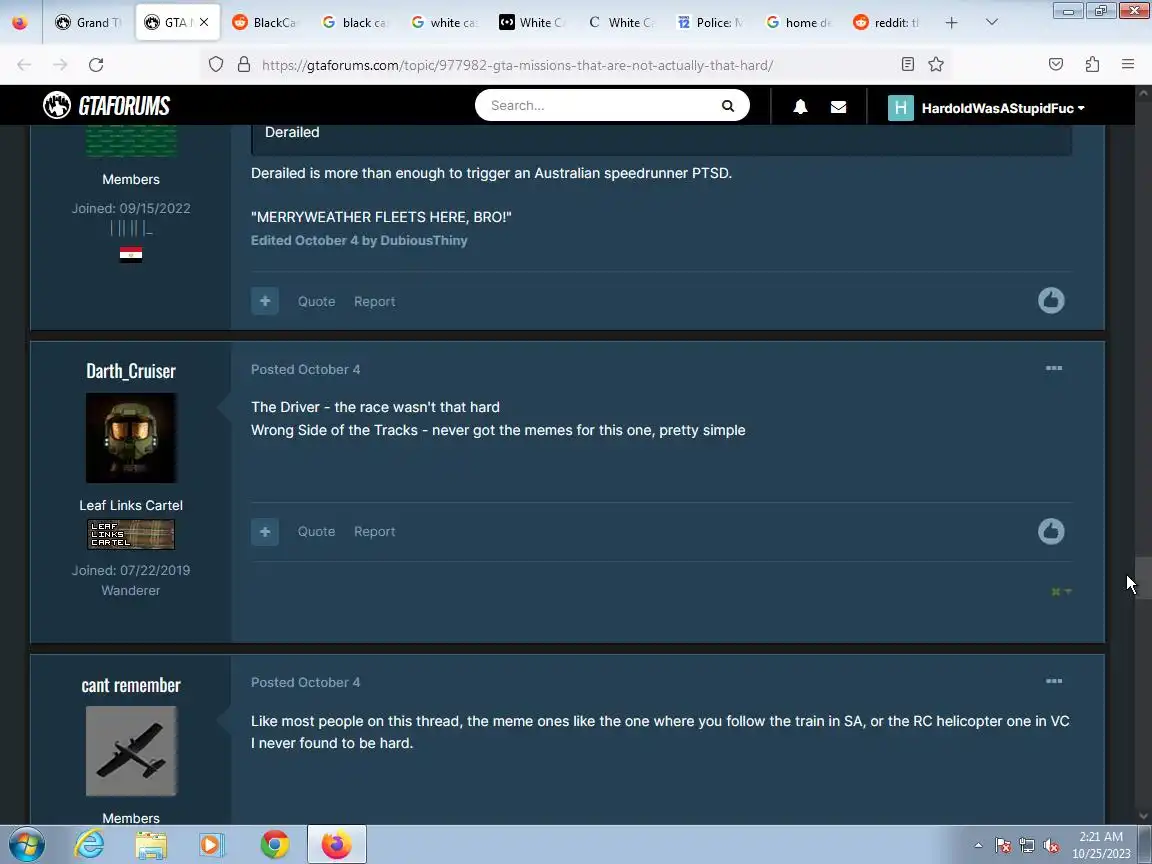Switch to the reddit: tl tab
1152x864 pixels.
tap(888, 23)
